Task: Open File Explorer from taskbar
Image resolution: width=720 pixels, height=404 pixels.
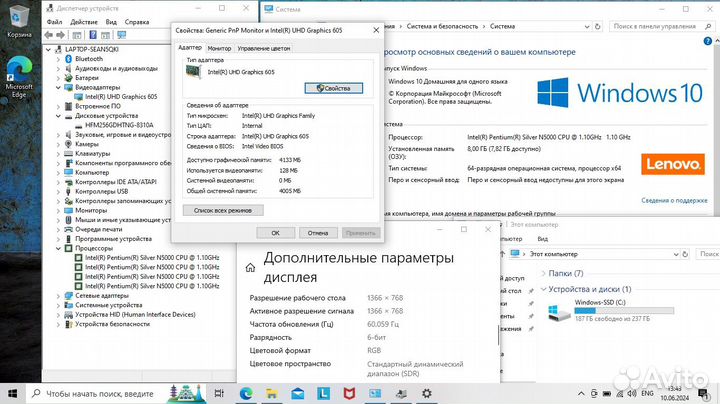Action: tap(272, 393)
